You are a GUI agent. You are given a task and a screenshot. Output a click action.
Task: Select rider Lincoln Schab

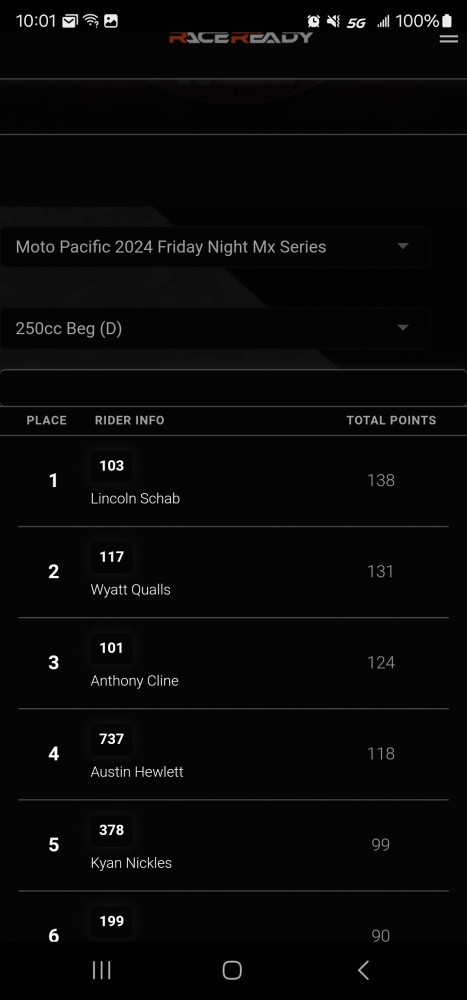point(135,499)
